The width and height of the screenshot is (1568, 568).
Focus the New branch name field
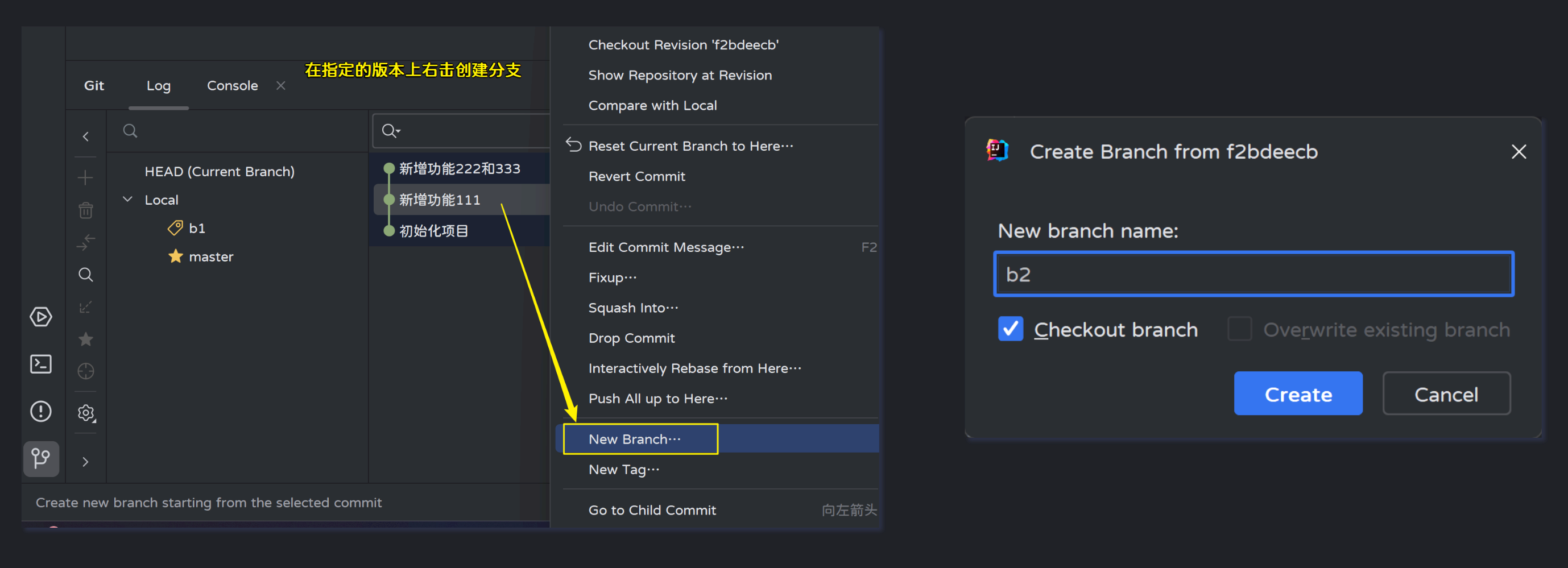1253,274
